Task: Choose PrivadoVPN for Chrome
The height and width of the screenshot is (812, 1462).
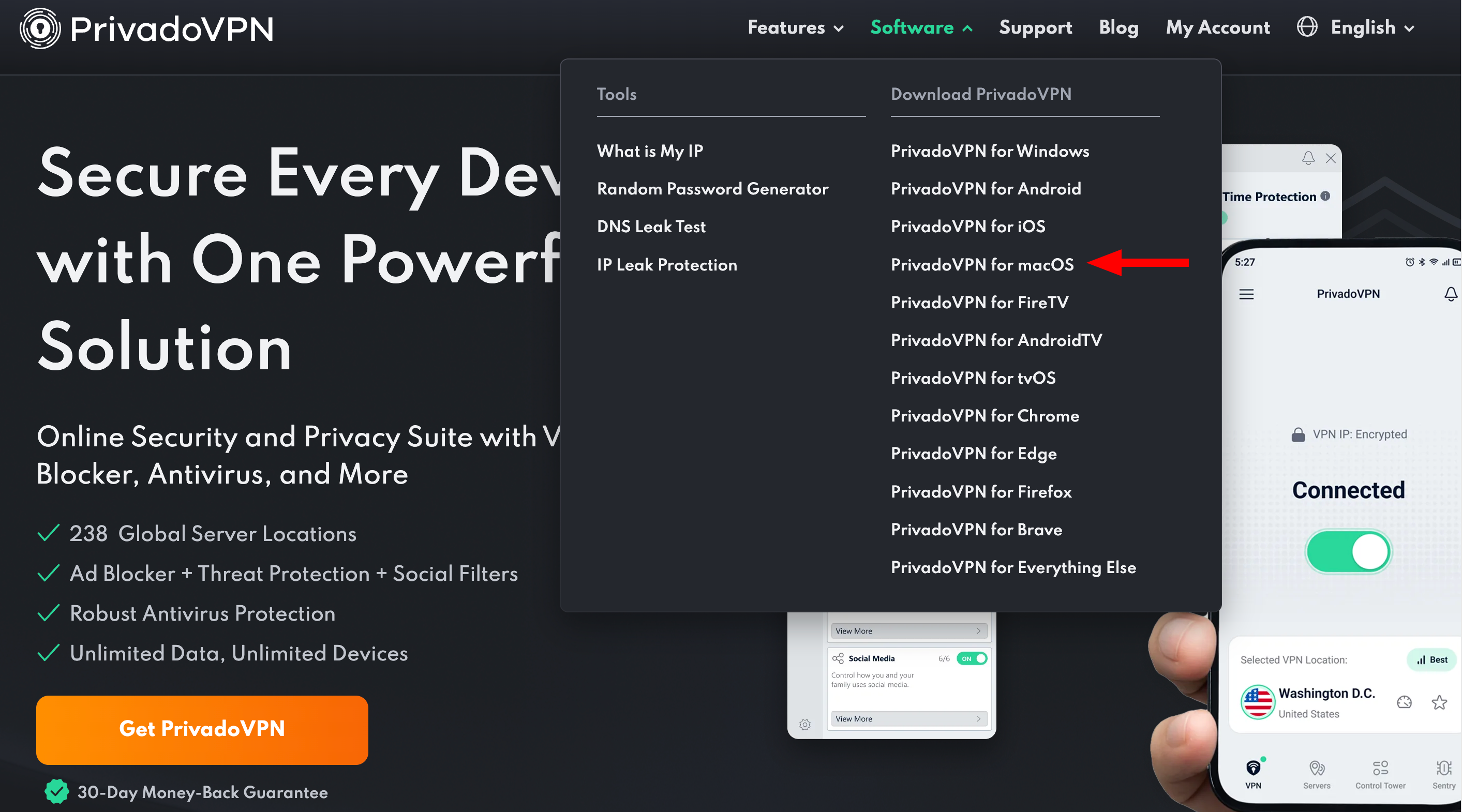Action: point(984,416)
